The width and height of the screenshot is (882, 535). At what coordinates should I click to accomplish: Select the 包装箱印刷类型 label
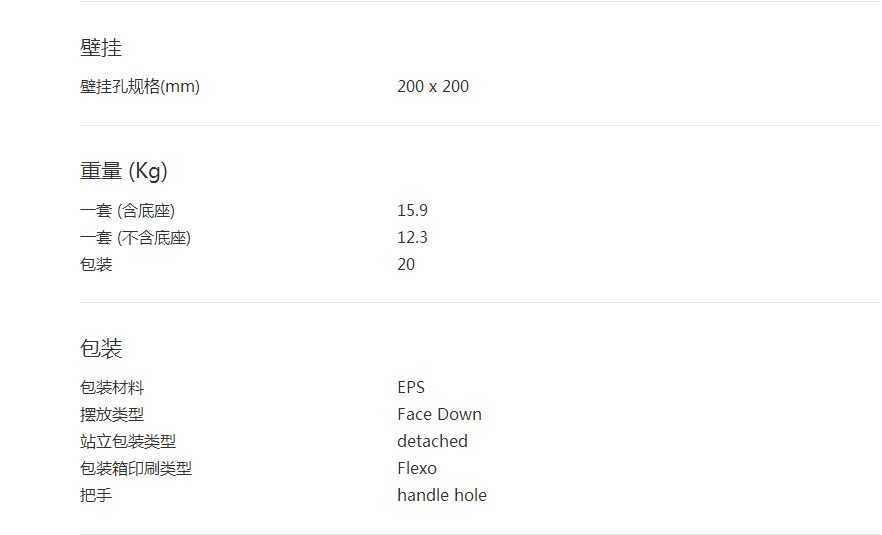point(136,468)
